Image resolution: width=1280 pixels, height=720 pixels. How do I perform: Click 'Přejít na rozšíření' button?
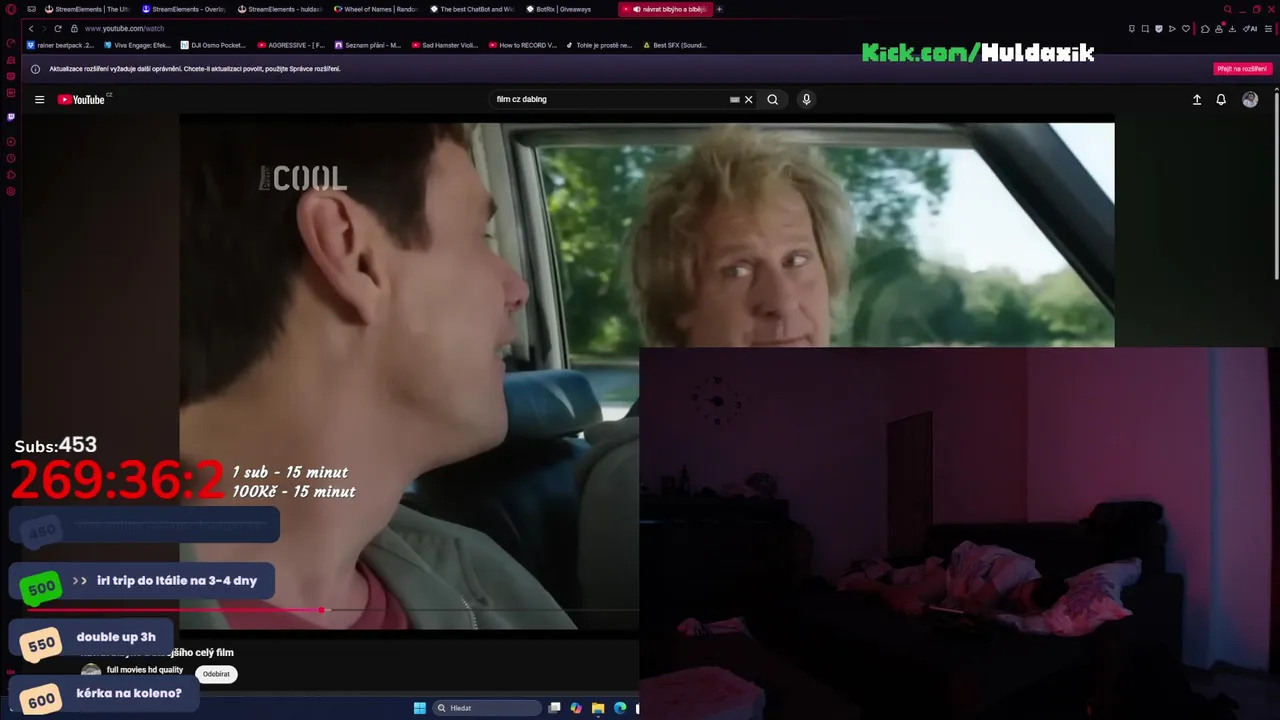tap(1242, 69)
